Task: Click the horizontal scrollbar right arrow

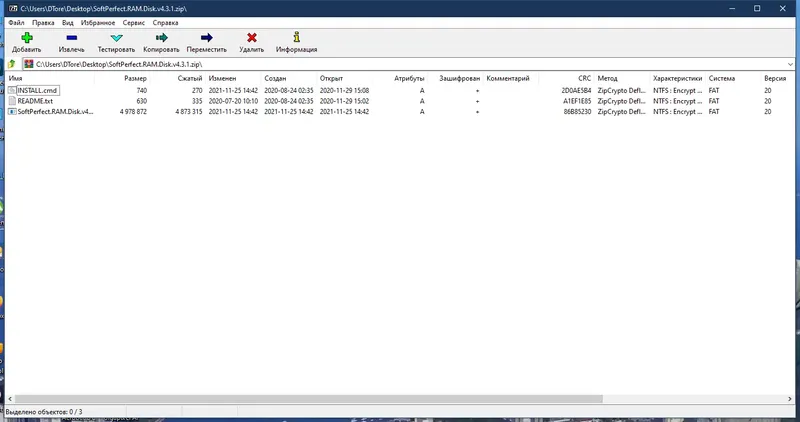Action: click(790, 399)
